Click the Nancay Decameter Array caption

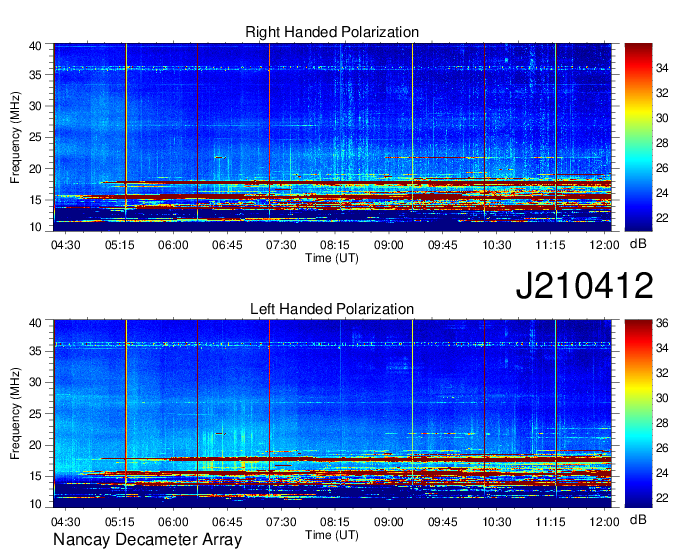coord(147,539)
